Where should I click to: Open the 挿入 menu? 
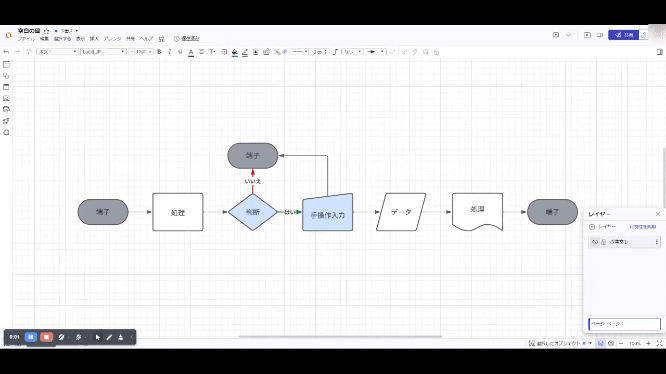coord(94,39)
